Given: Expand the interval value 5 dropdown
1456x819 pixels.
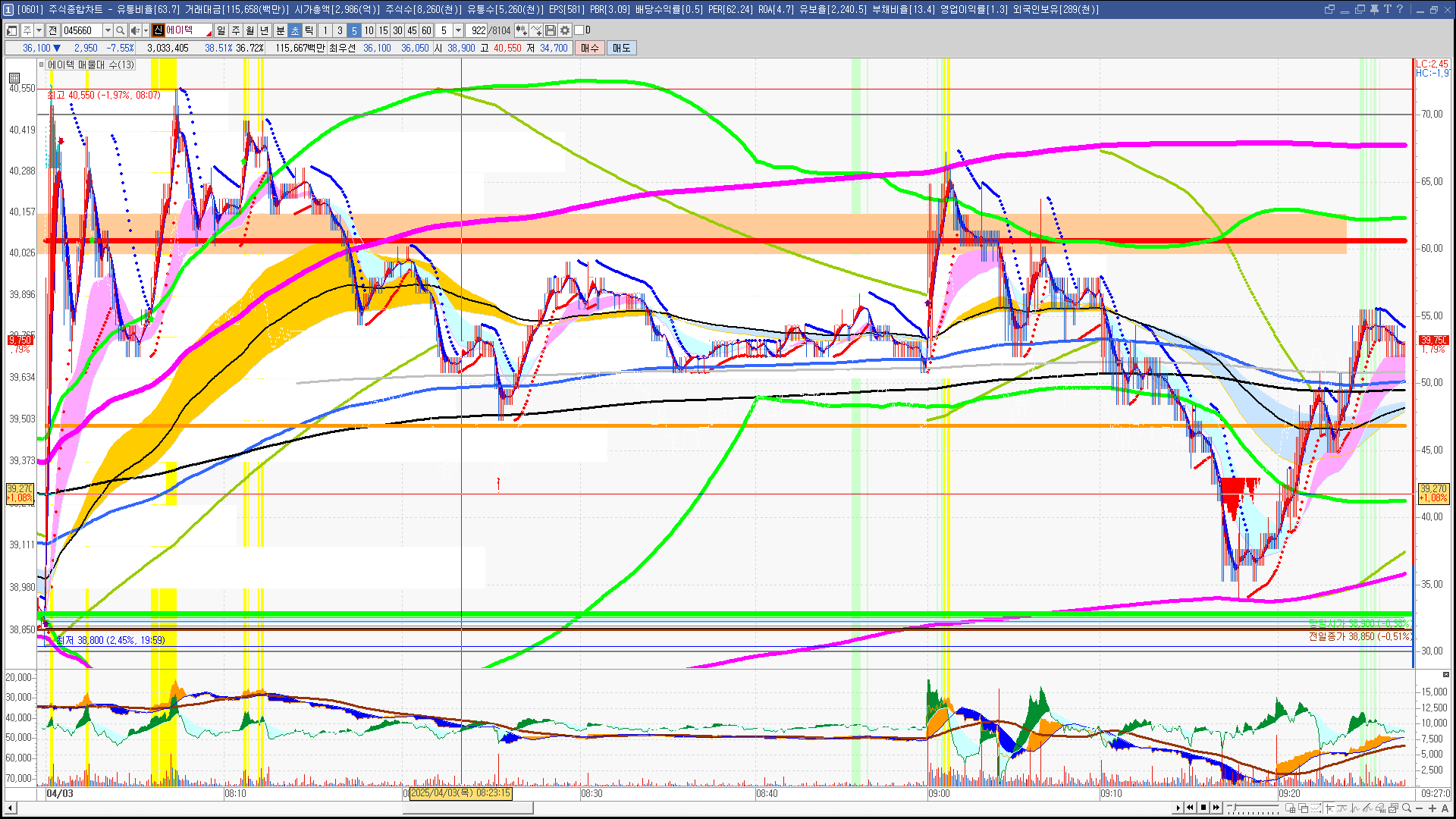Looking at the screenshot, I should click(x=458, y=30).
